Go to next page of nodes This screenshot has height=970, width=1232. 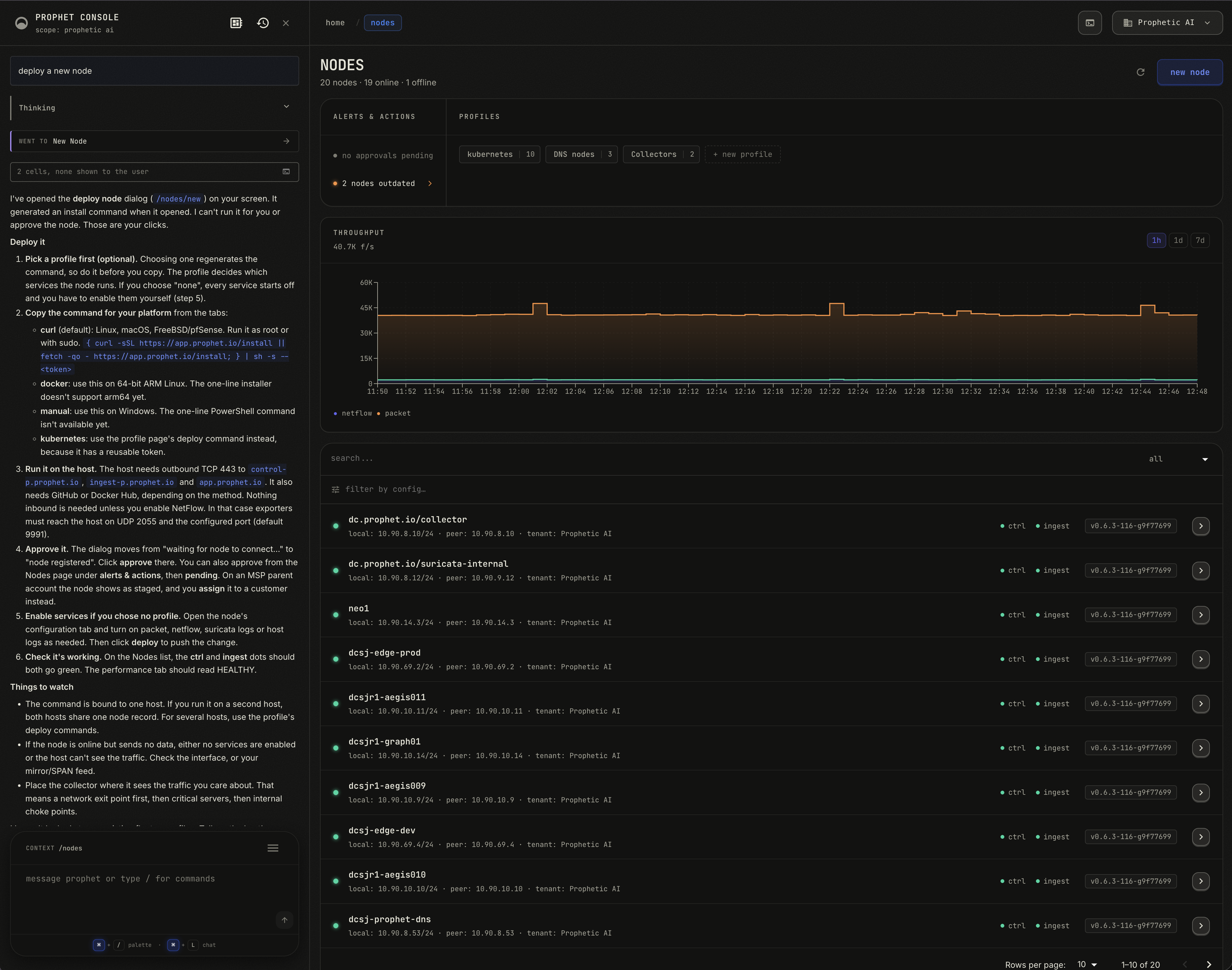[x=1209, y=964]
